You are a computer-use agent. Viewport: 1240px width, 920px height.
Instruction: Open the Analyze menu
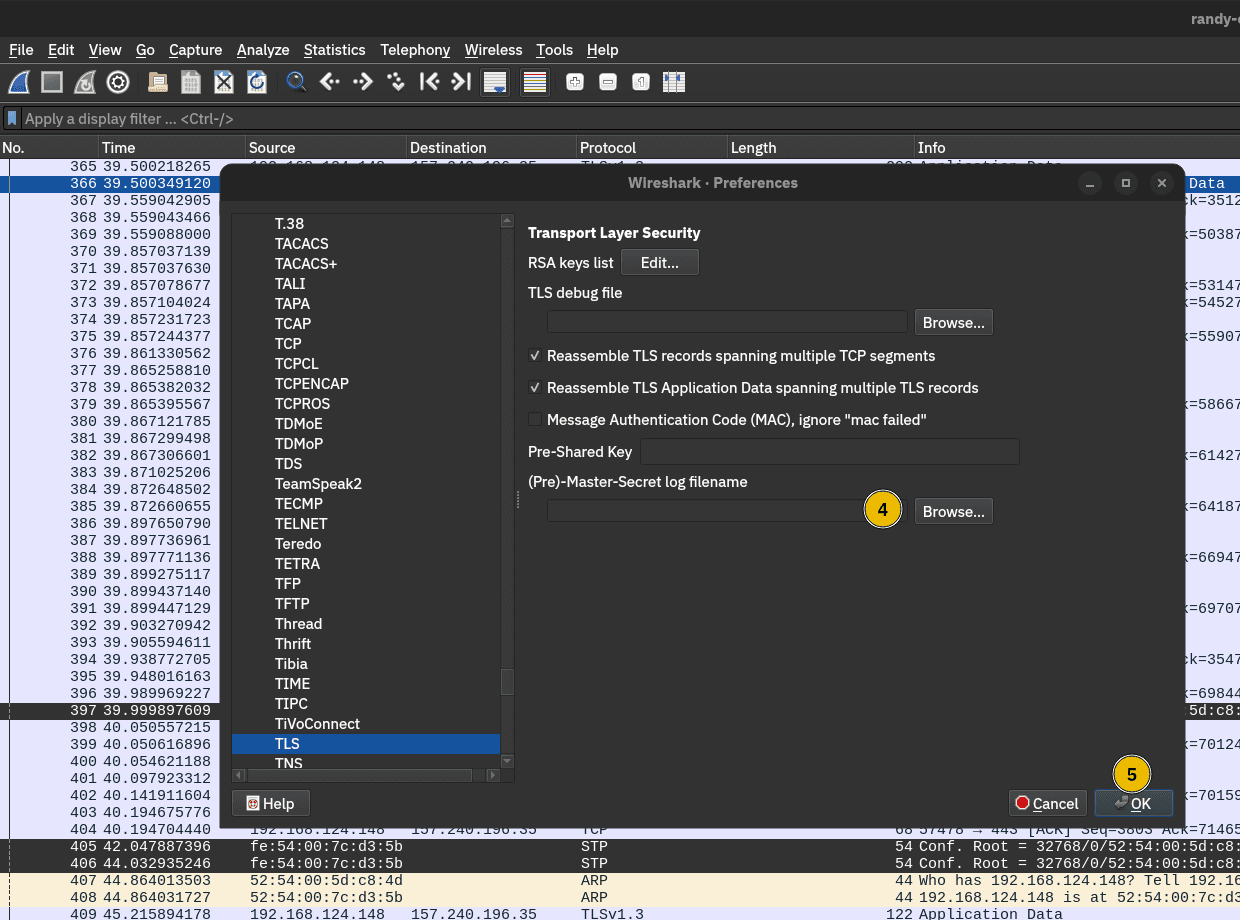point(263,50)
